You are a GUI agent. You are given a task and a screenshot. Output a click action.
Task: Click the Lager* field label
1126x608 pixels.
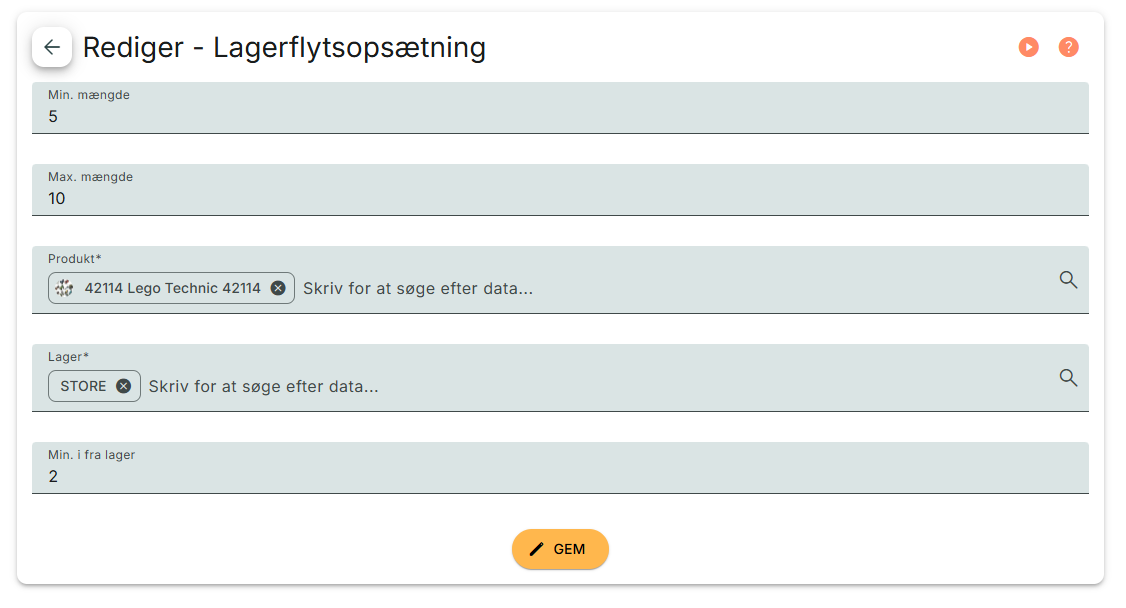coord(69,357)
